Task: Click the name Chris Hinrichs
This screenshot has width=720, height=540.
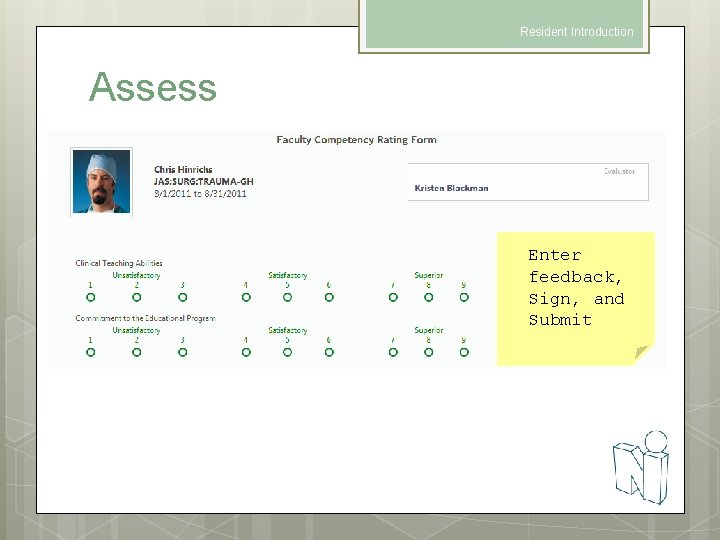Action: click(x=183, y=169)
